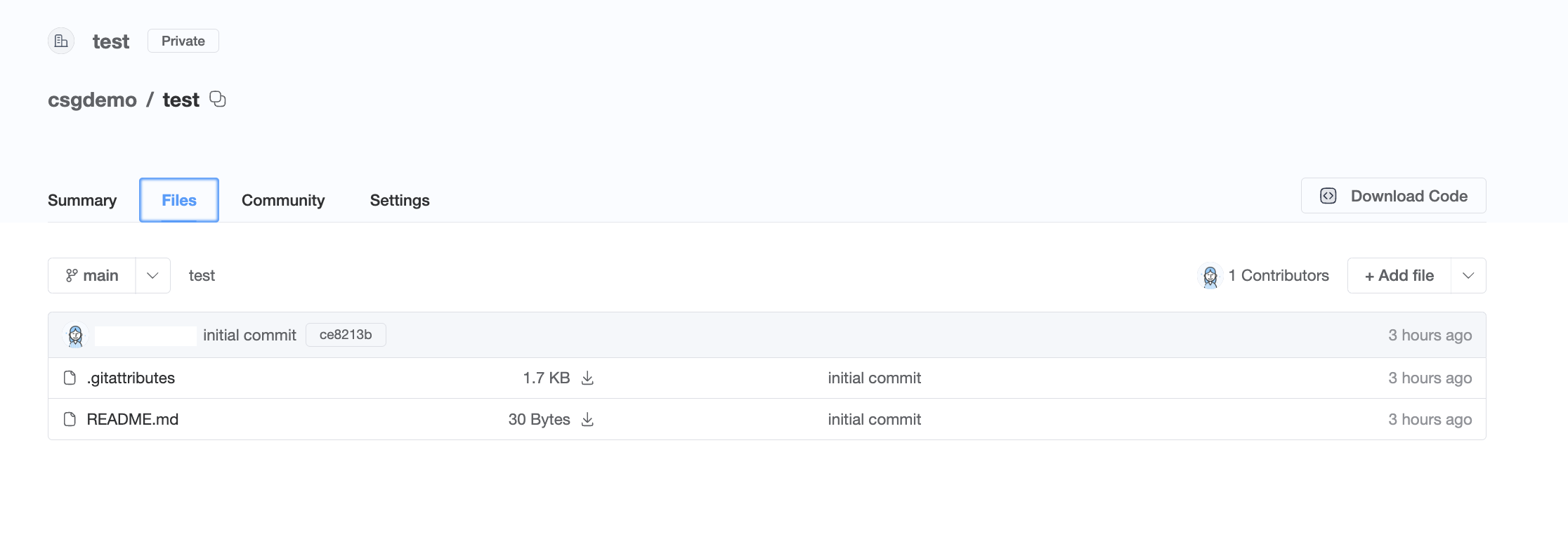Click the organization building icon beside test
Screen dimensions: 1568x556
click(61, 41)
